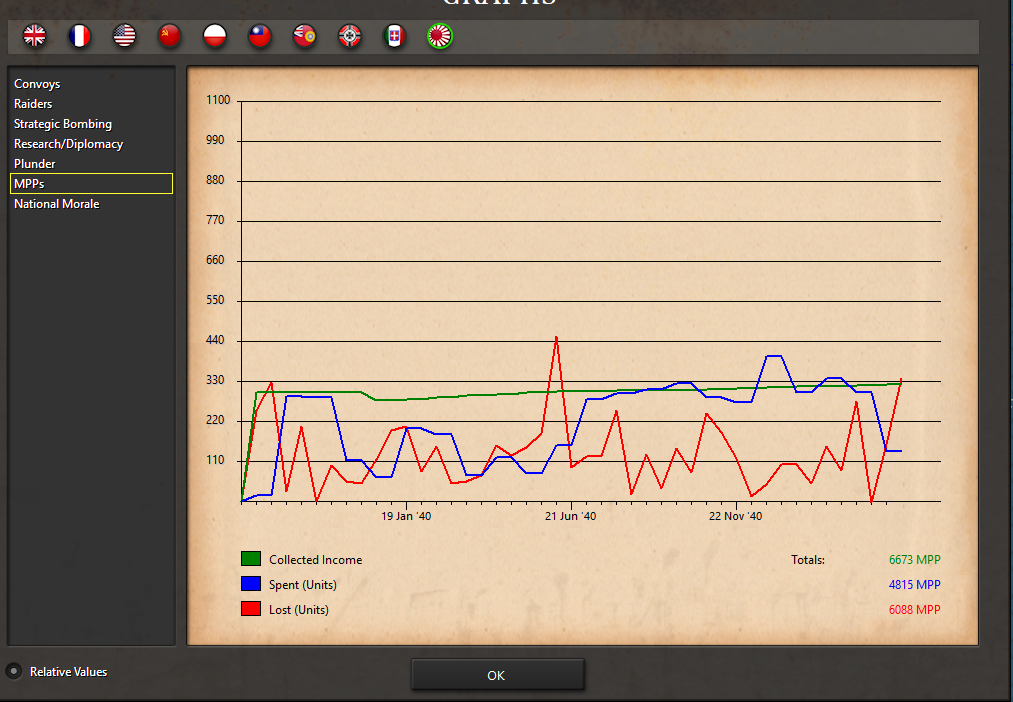Click the blue Spent (Units) swatch
1013x702 pixels.
(251, 584)
